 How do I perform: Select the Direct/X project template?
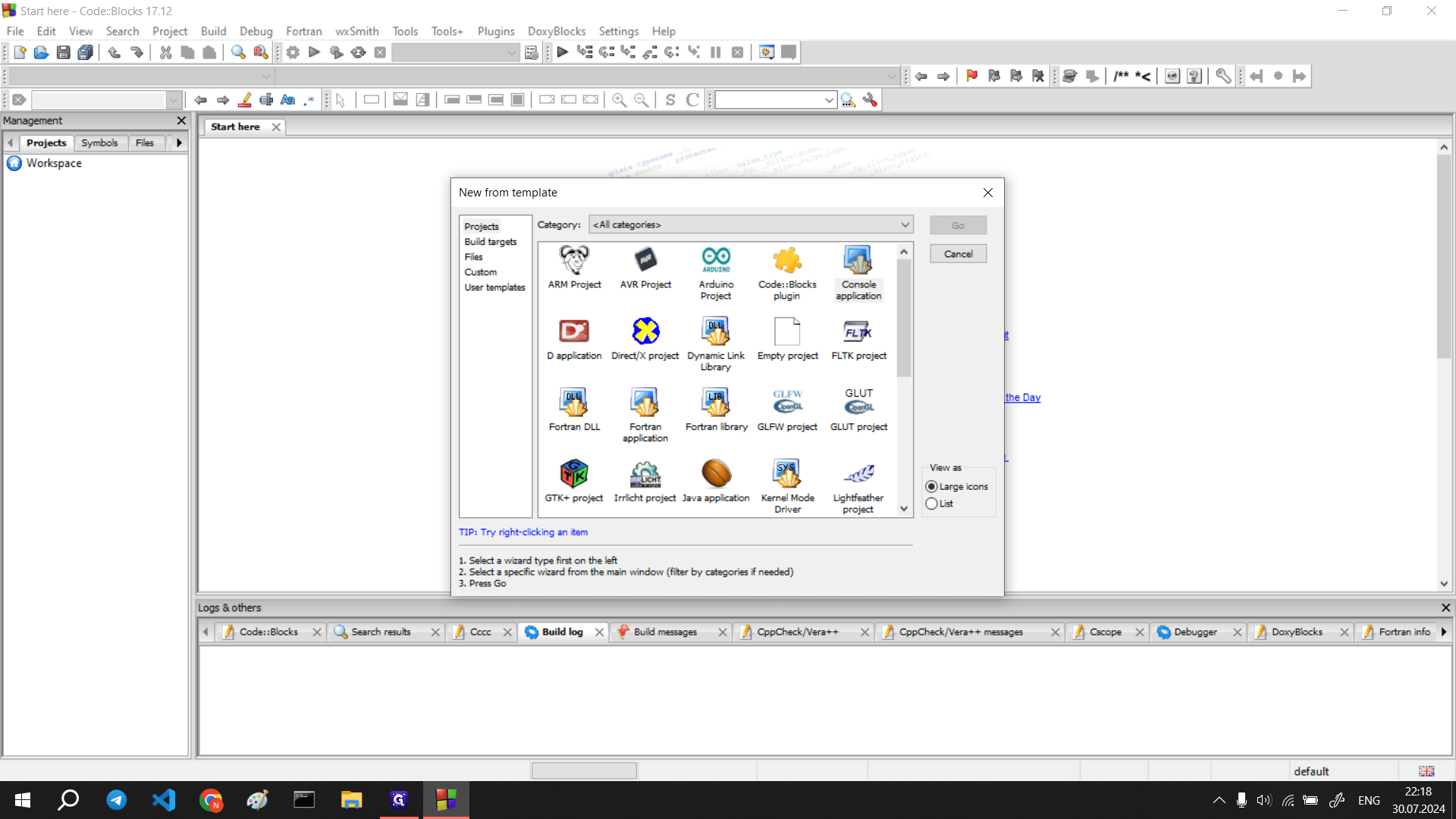pyautogui.click(x=645, y=339)
